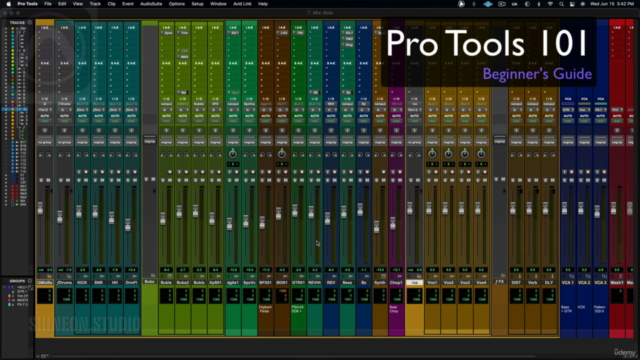Open output window icon on Vox1 track

pyautogui.click(x=432, y=131)
